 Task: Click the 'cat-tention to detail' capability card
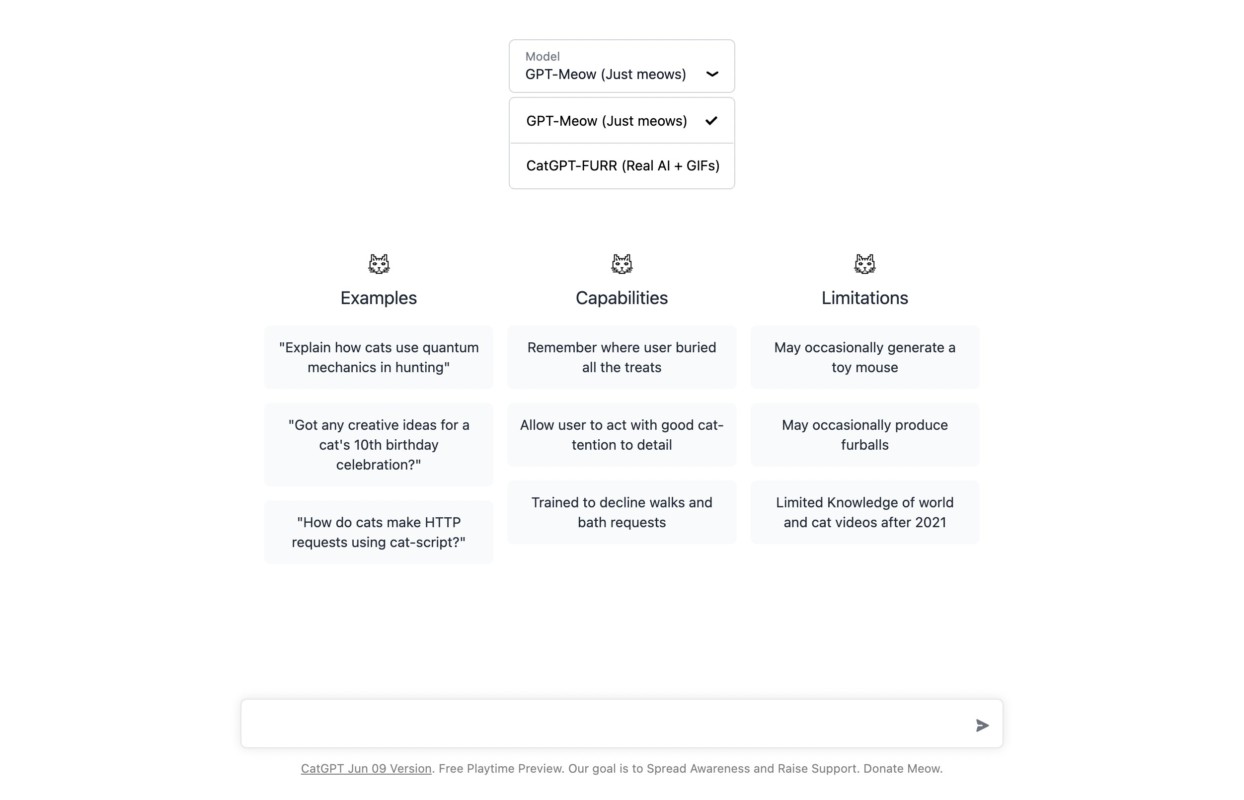622,435
